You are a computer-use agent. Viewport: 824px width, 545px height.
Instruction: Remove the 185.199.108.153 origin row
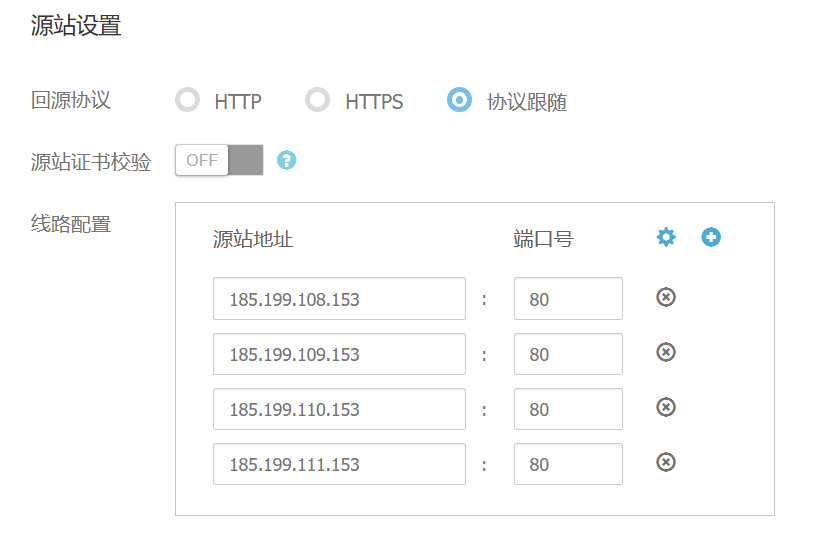click(666, 297)
